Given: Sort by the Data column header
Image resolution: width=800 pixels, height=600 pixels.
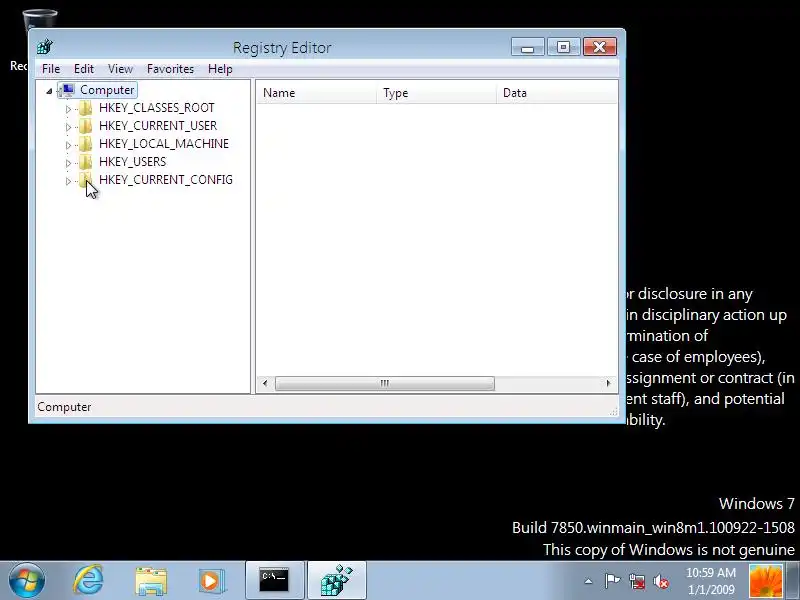Looking at the screenshot, I should (x=557, y=93).
